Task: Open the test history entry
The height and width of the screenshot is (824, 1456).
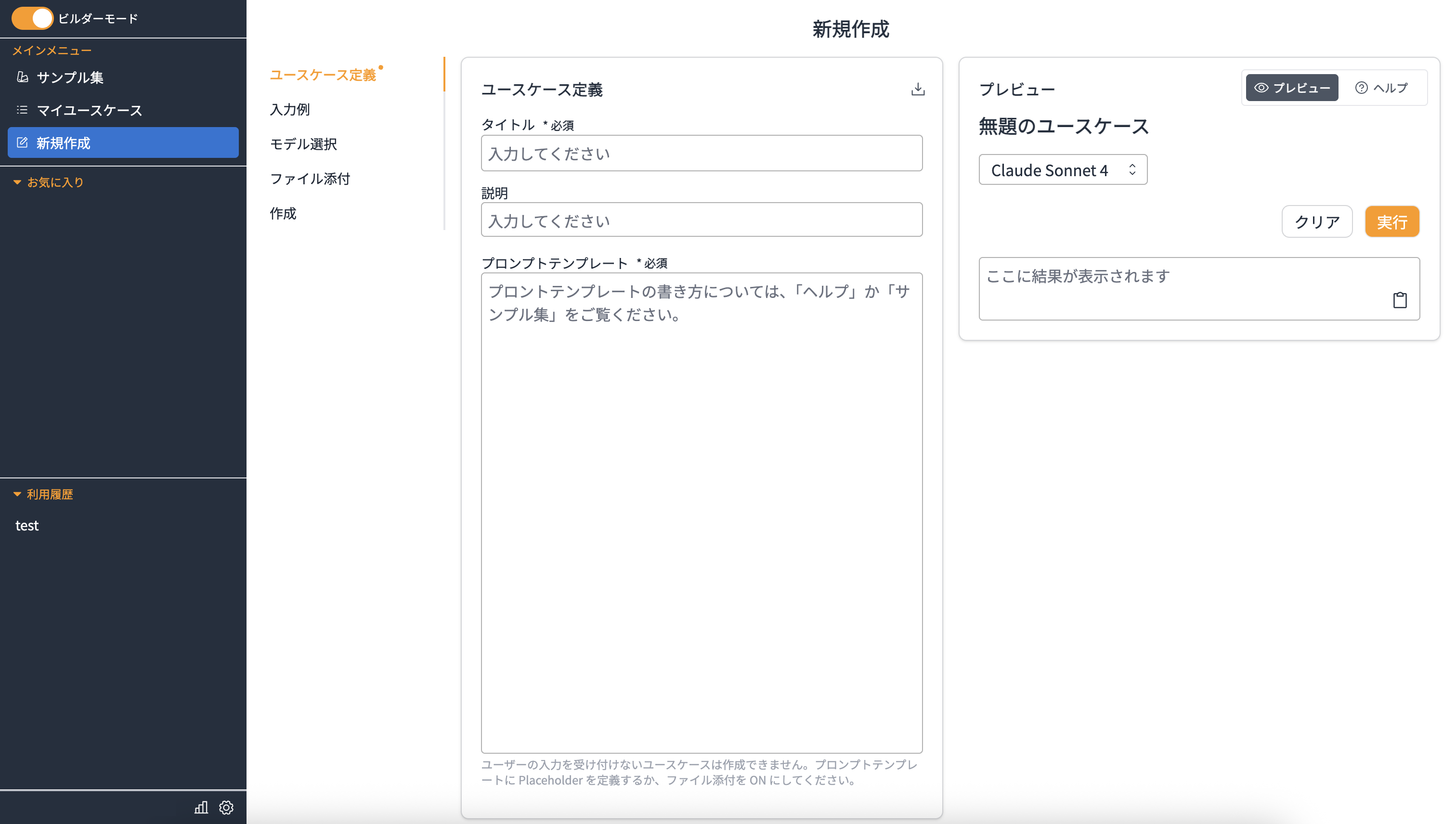Action: (27, 526)
